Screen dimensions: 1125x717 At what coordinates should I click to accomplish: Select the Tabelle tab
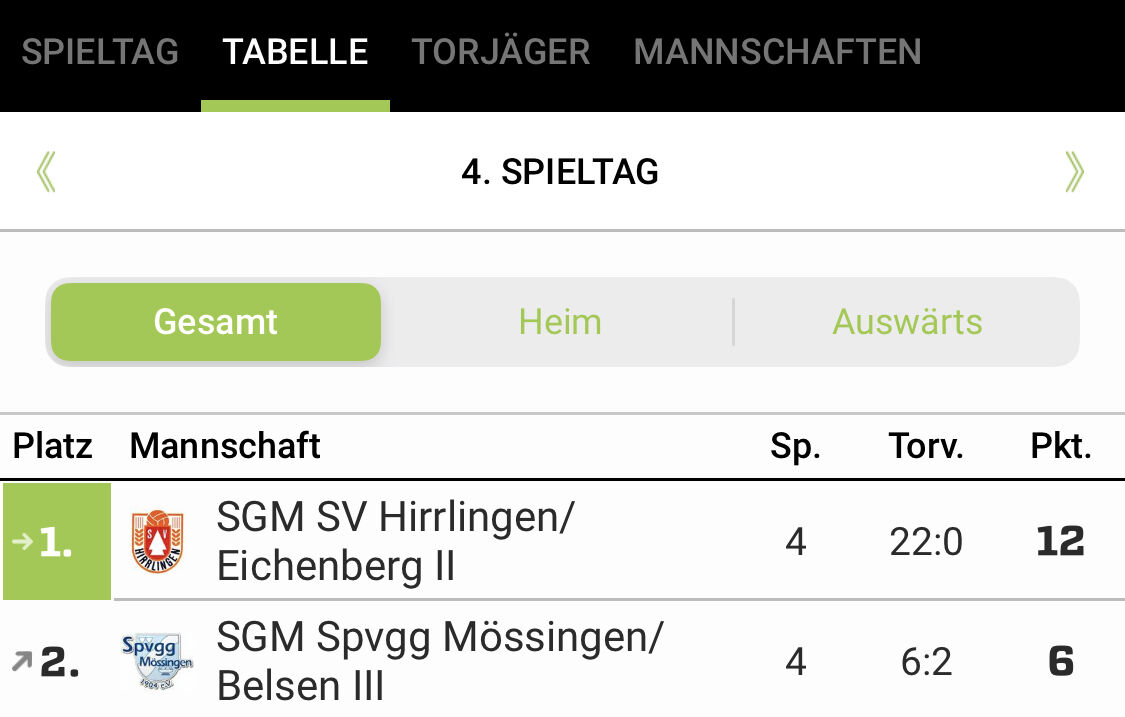pyautogui.click(x=295, y=52)
